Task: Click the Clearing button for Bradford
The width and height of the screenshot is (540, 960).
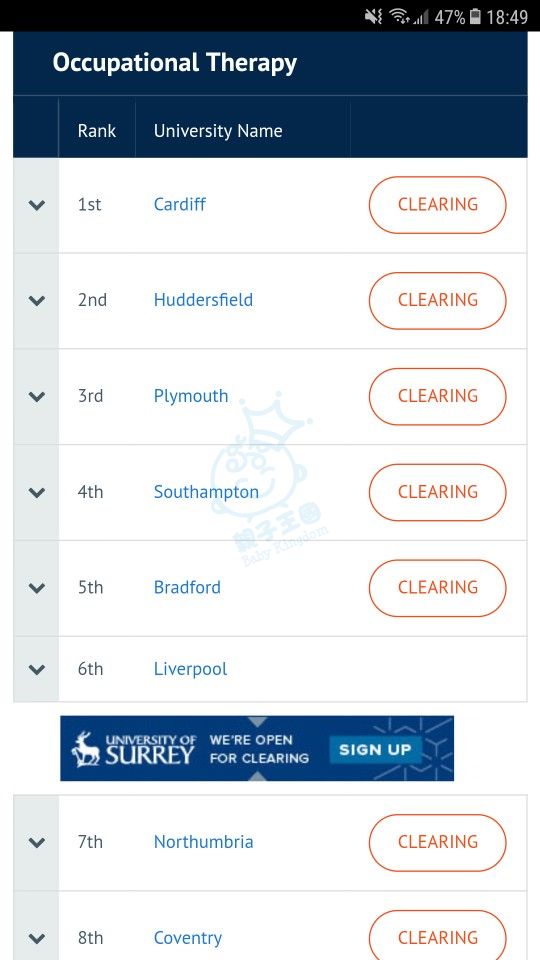Action: 438,588
